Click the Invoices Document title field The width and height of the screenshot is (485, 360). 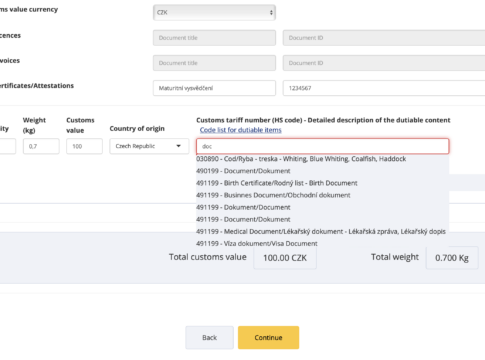click(x=214, y=63)
